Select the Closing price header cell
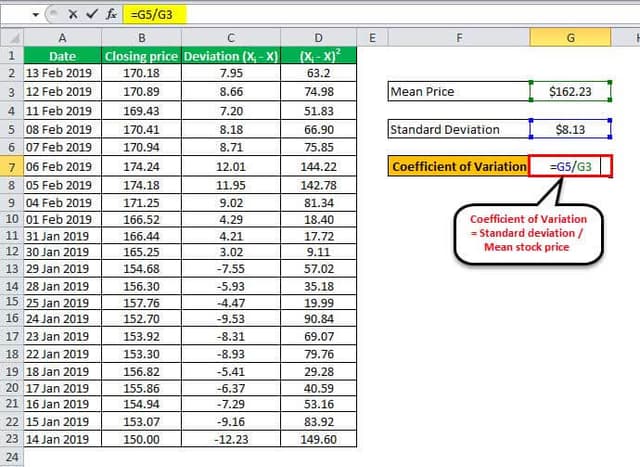The image size is (640, 467). pos(141,56)
